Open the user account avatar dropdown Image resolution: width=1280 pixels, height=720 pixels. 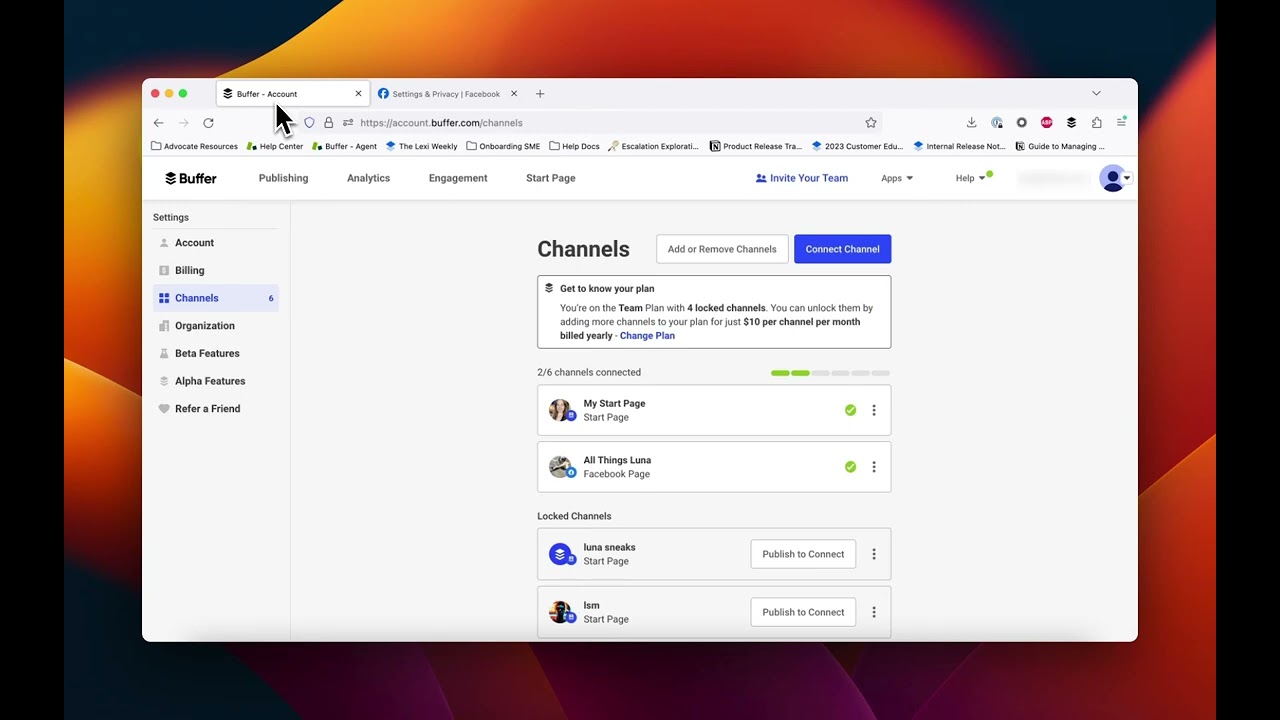point(1114,178)
